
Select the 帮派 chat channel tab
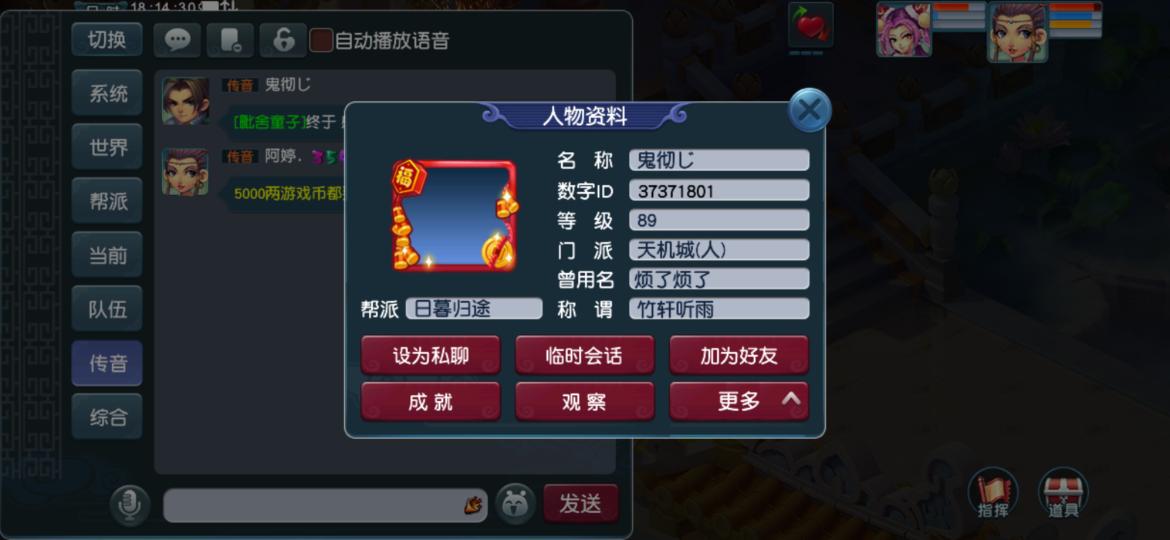pos(107,201)
